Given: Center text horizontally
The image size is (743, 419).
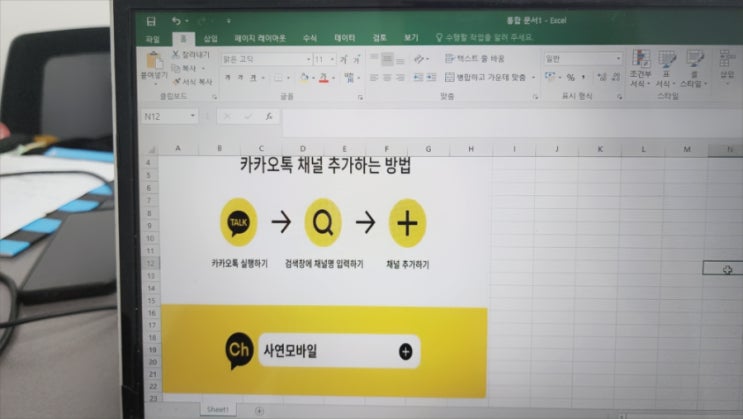Looking at the screenshot, I should (x=387, y=77).
